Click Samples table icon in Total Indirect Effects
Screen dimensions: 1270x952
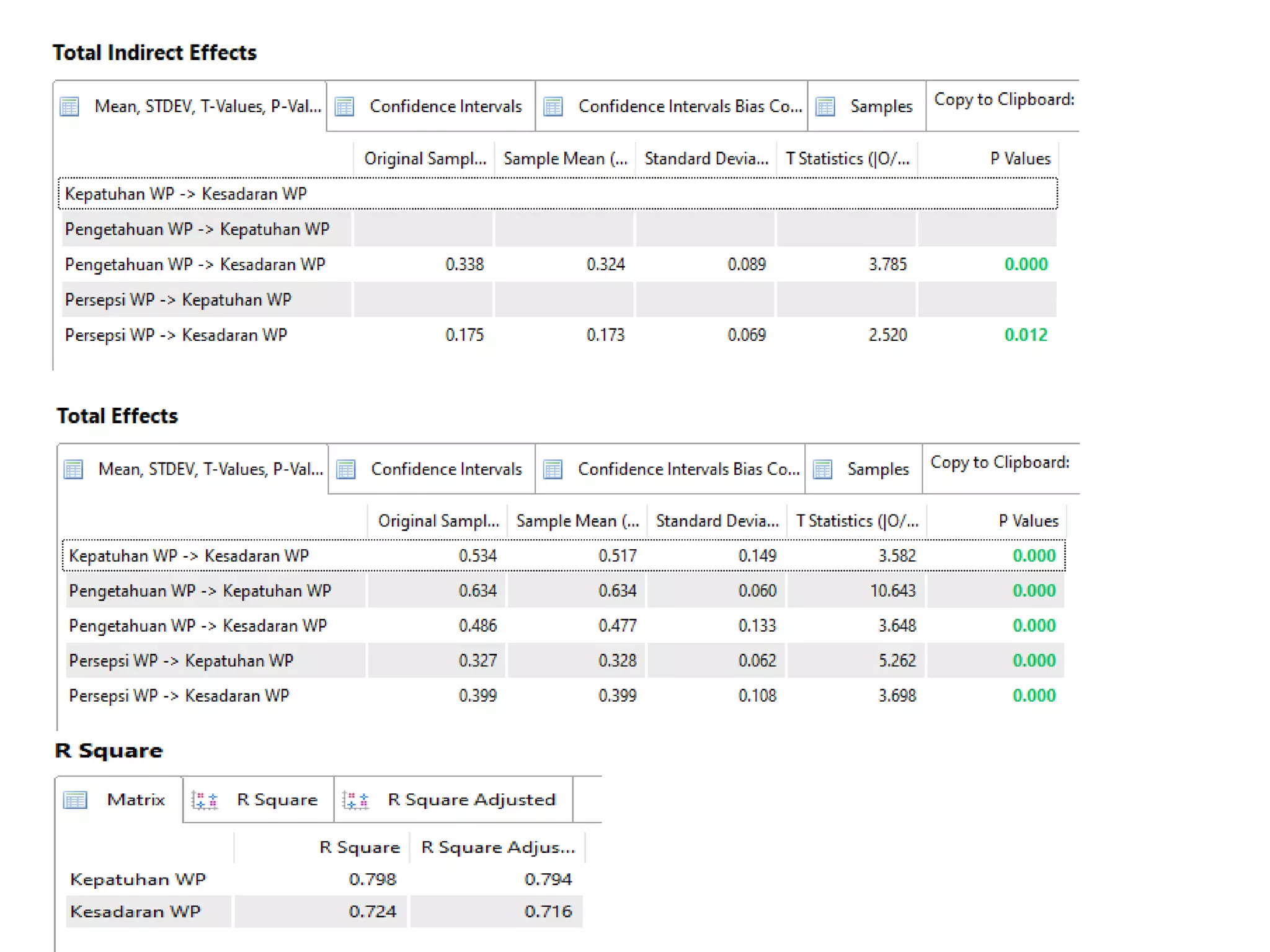pyautogui.click(x=825, y=107)
